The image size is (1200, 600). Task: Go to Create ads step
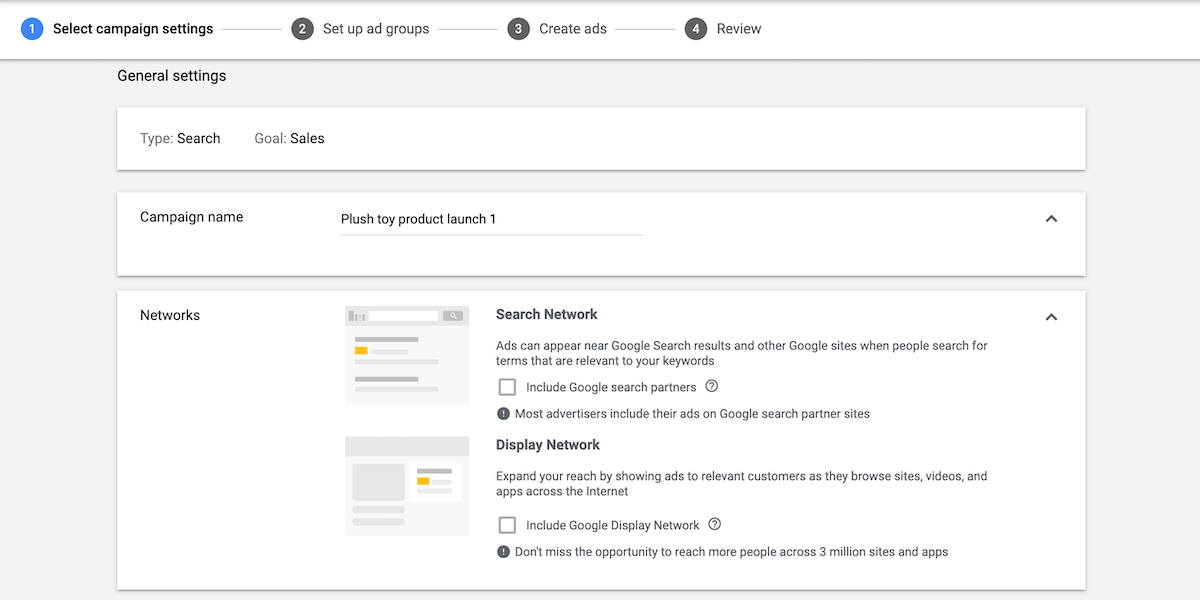click(573, 29)
